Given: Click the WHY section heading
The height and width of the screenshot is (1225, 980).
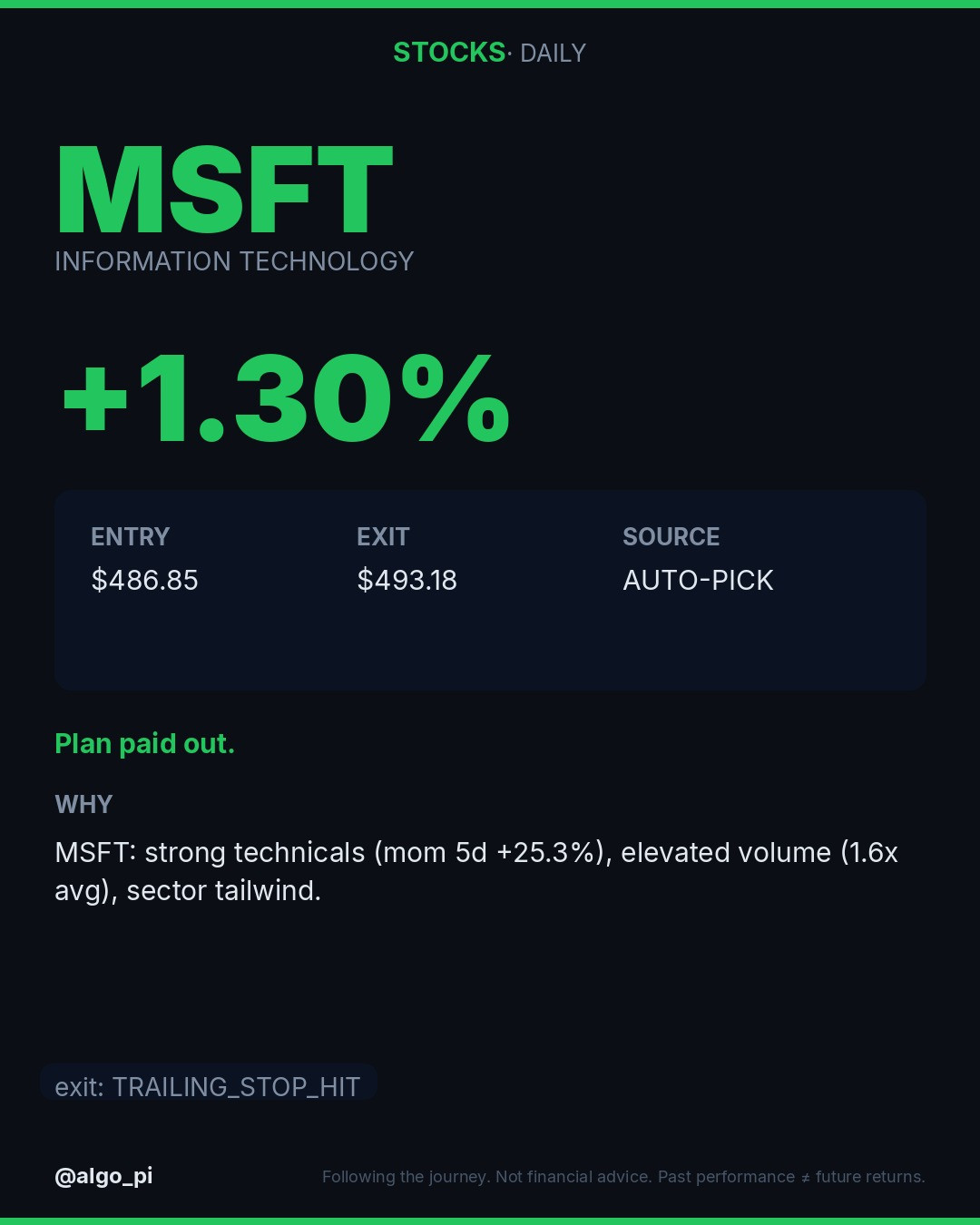Looking at the screenshot, I should 83,805.
